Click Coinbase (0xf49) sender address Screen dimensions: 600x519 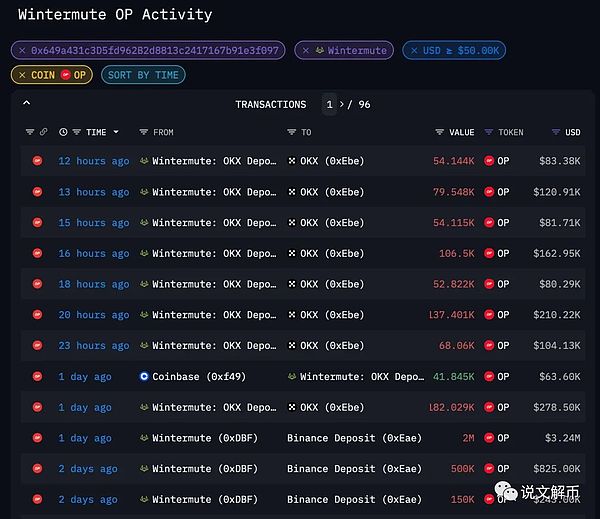tap(199, 377)
